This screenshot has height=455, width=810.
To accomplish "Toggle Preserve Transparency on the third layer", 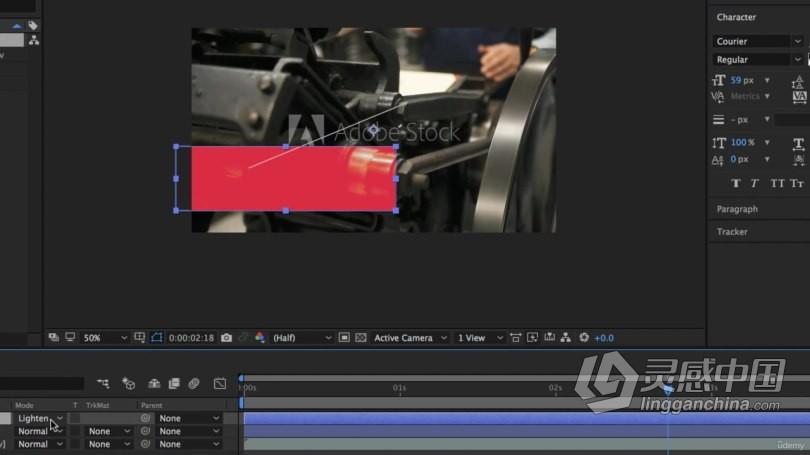I will (75, 444).
